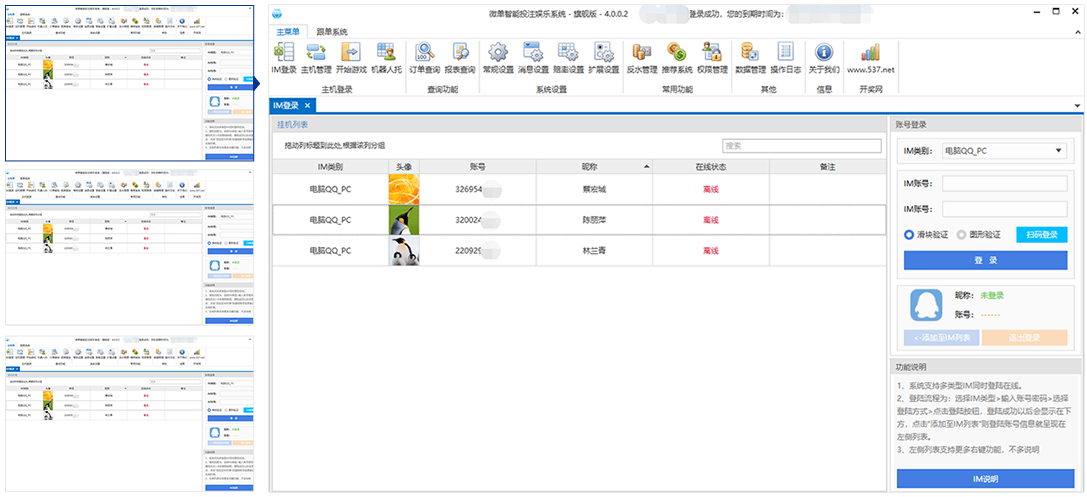The image size is (1087, 497).
Task: Open the IM登录 ribbon icon
Action: coord(284,56)
